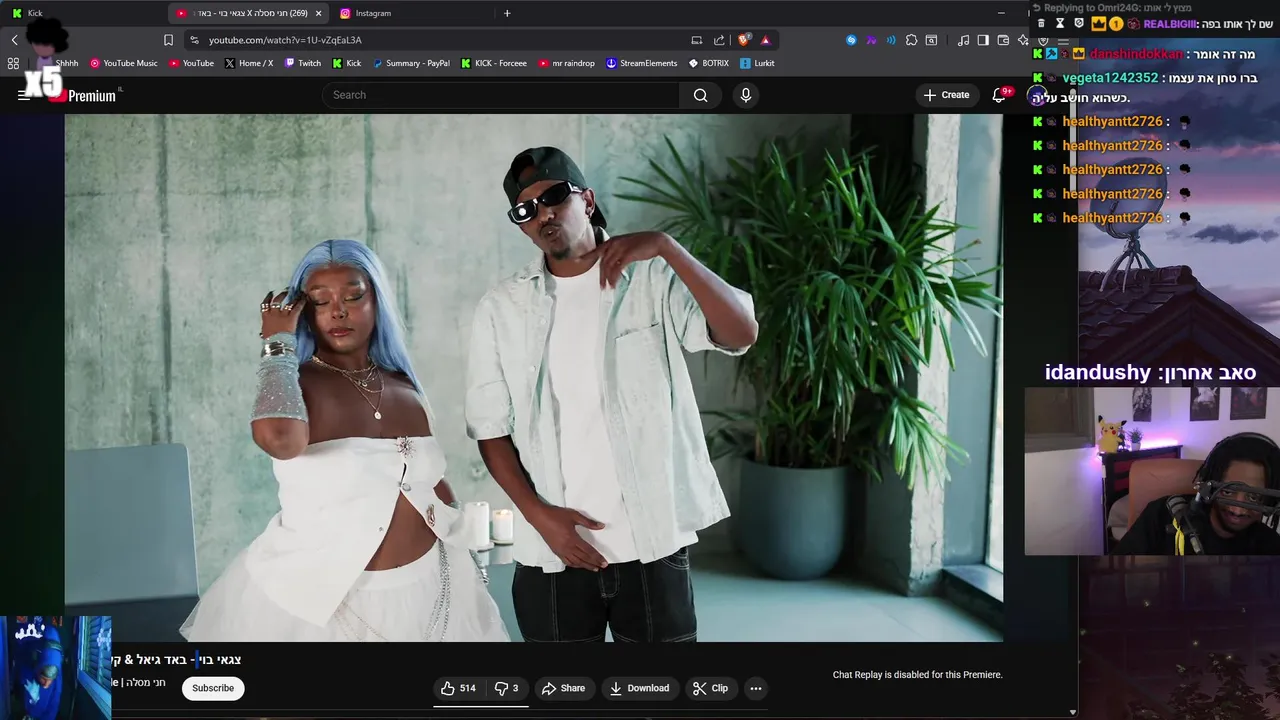1280x720 pixels.
Task: Like the video with thumbs up
Action: [458, 688]
